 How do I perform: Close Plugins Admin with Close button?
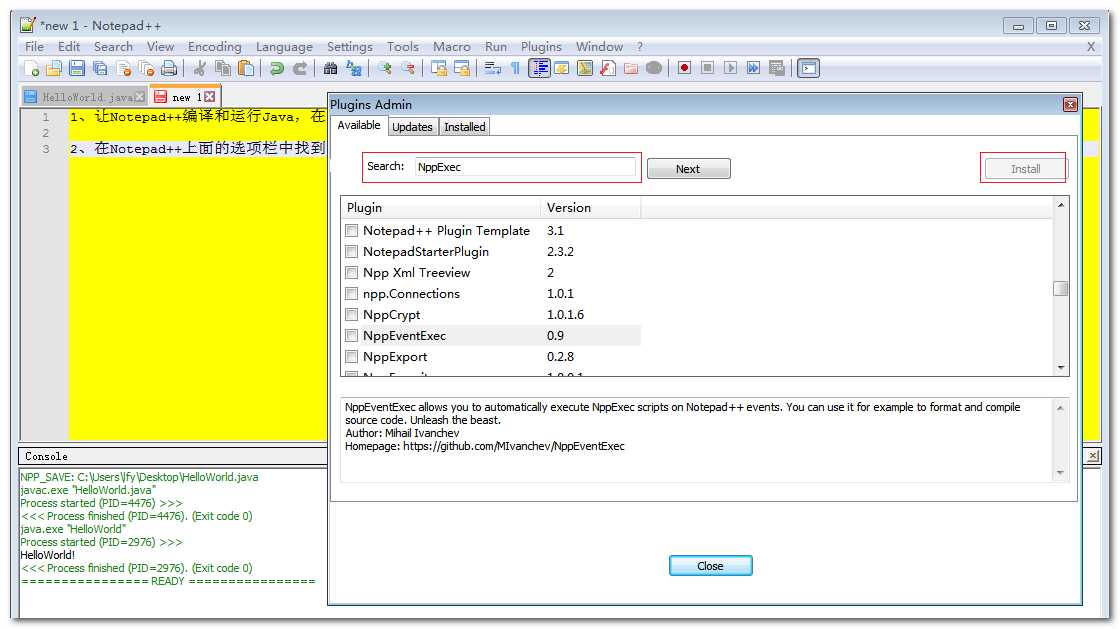click(710, 565)
